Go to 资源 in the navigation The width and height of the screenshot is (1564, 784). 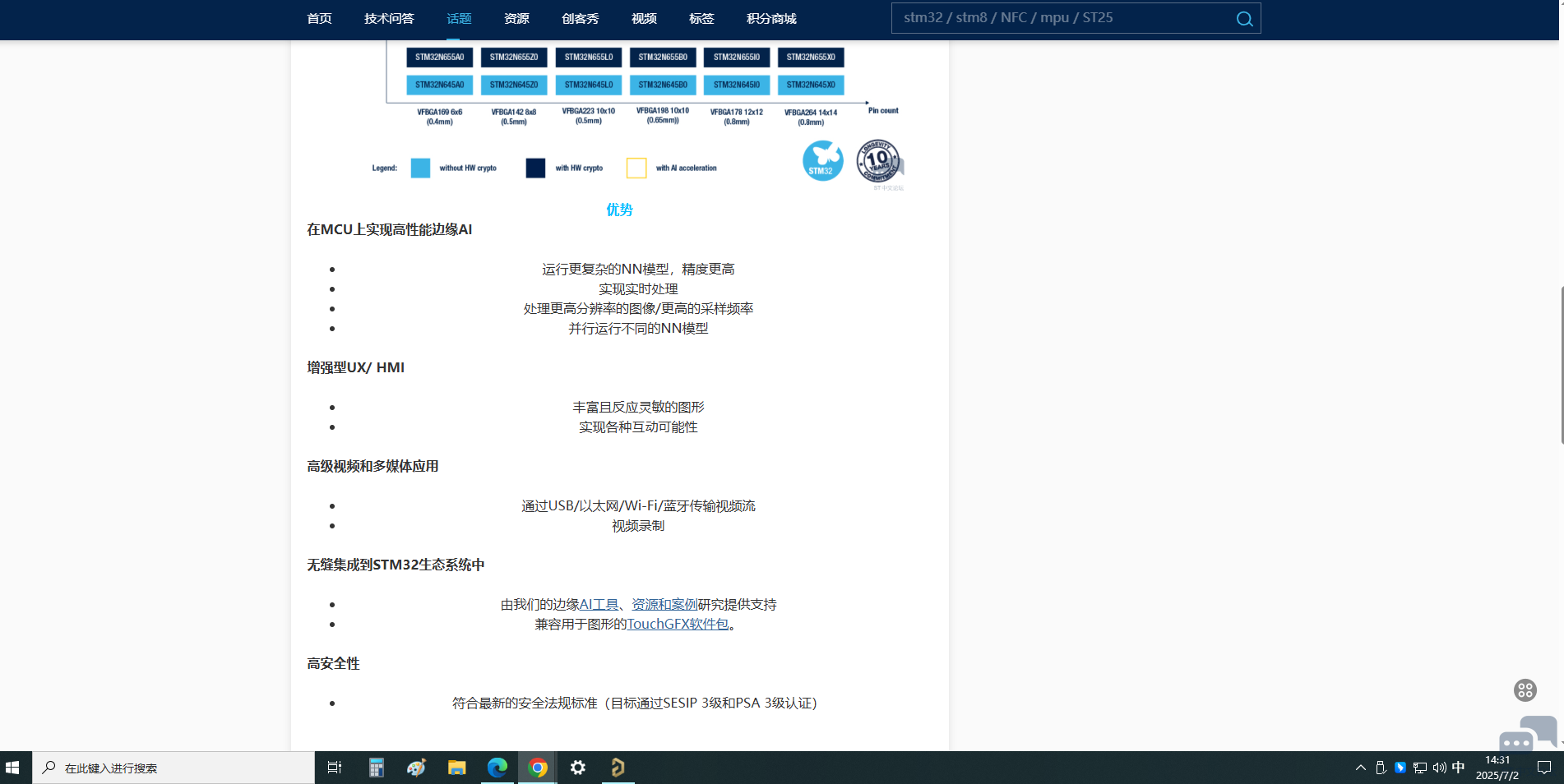(516, 18)
